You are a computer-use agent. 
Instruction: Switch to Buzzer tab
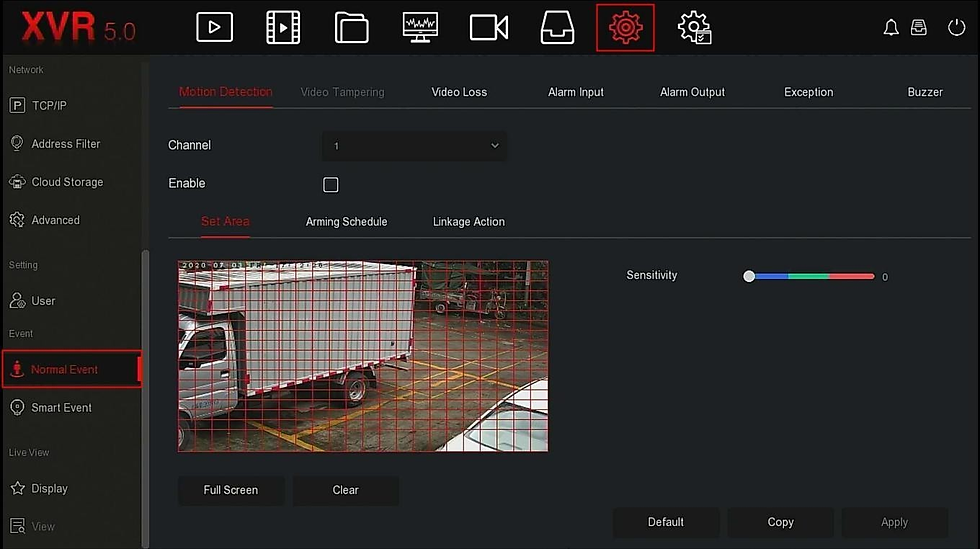click(x=925, y=92)
